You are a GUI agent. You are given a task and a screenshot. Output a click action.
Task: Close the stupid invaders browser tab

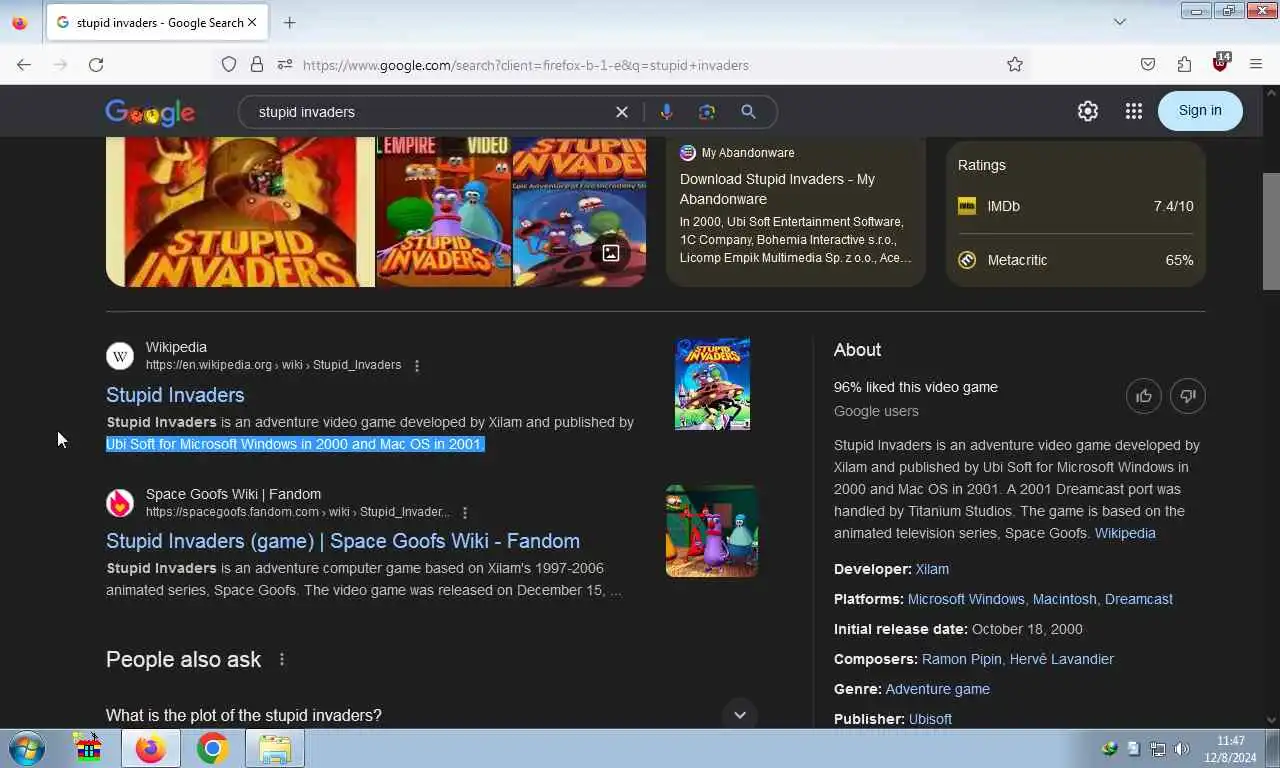coord(252,22)
